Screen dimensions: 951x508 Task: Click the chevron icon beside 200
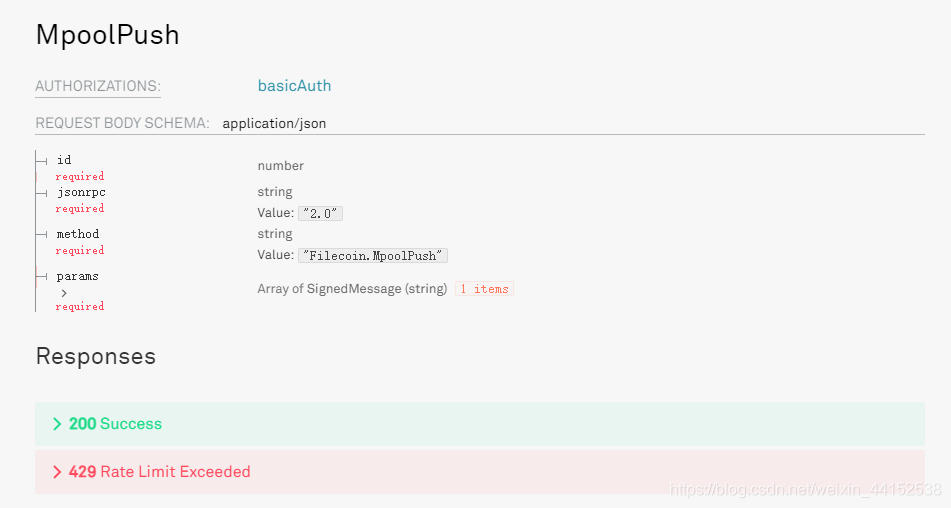tap(57, 424)
